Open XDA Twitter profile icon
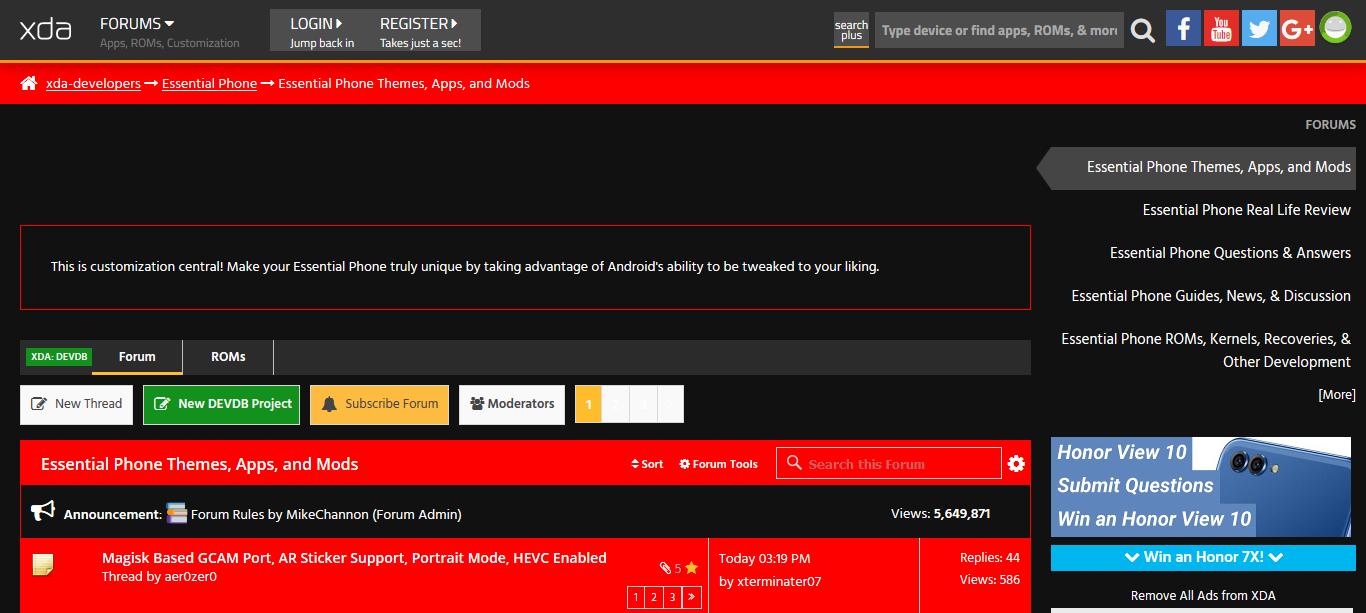The height and width of the screenshot is (613, 1366). pos(1259,28)
